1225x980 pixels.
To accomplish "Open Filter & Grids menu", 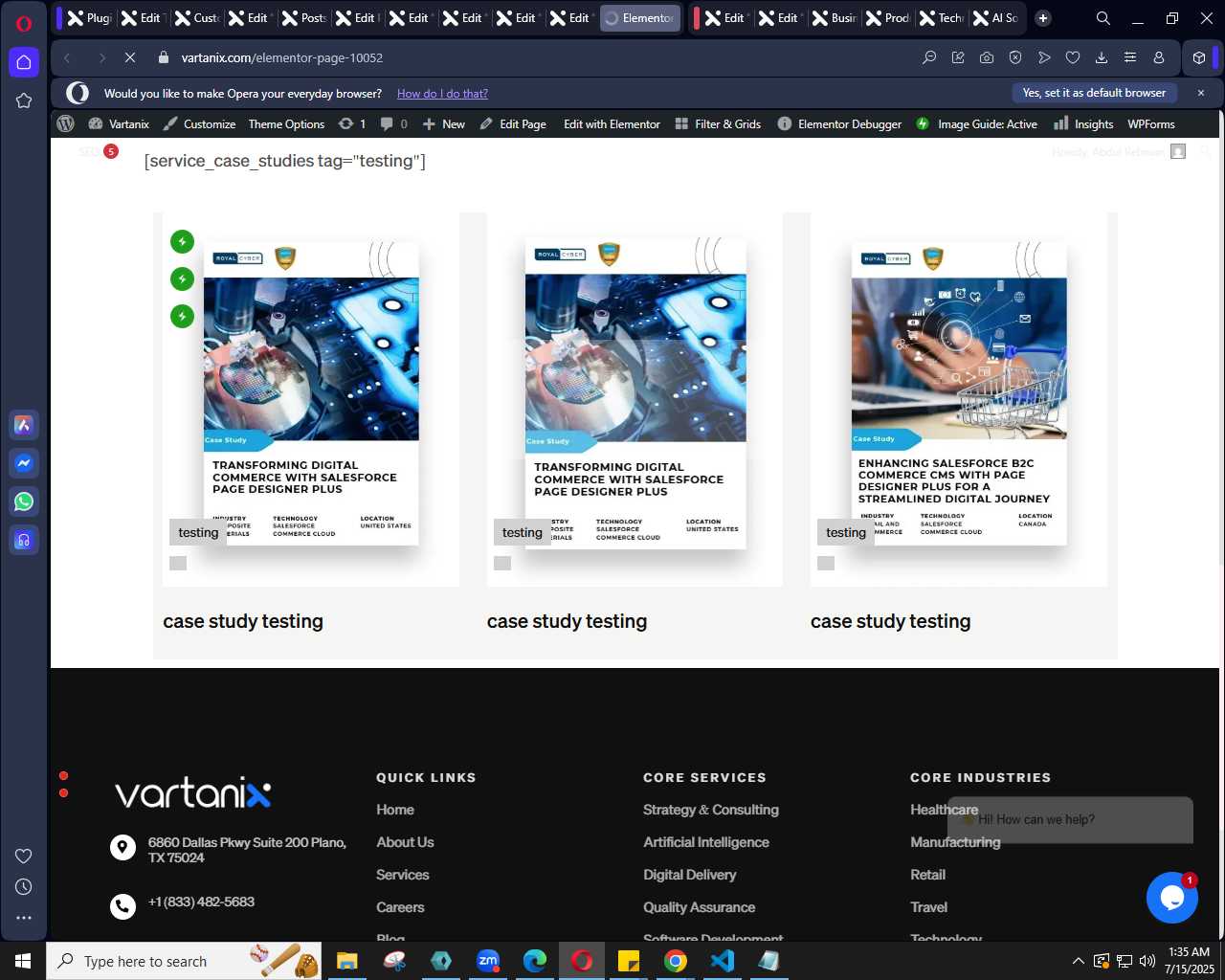I will (718, 123).
